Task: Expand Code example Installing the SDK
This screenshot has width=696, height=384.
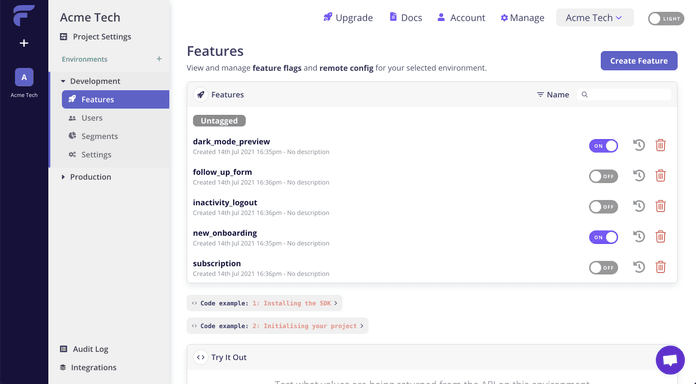Action: coord(265,303)
